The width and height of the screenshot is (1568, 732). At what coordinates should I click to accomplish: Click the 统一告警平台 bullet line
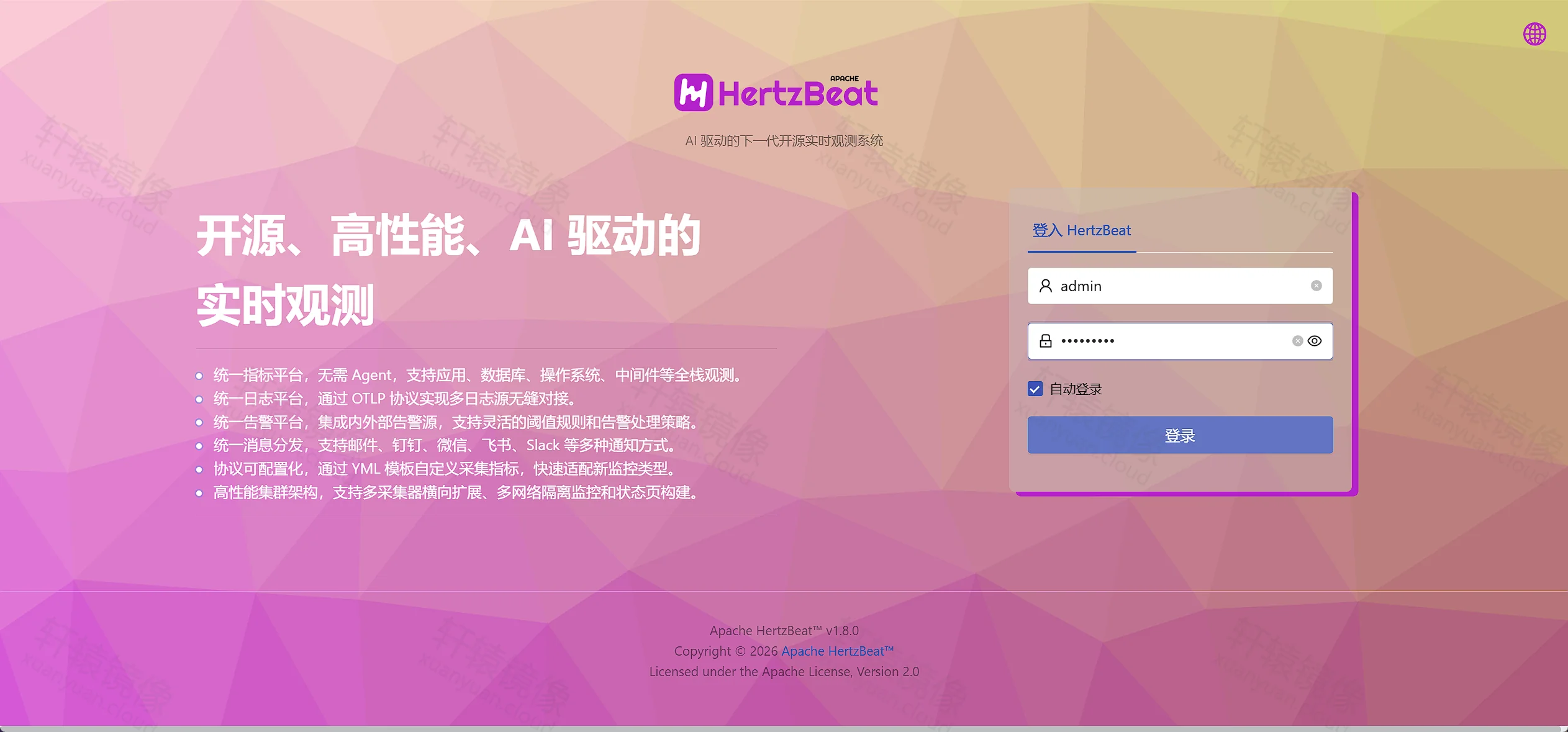click(456, 422)
